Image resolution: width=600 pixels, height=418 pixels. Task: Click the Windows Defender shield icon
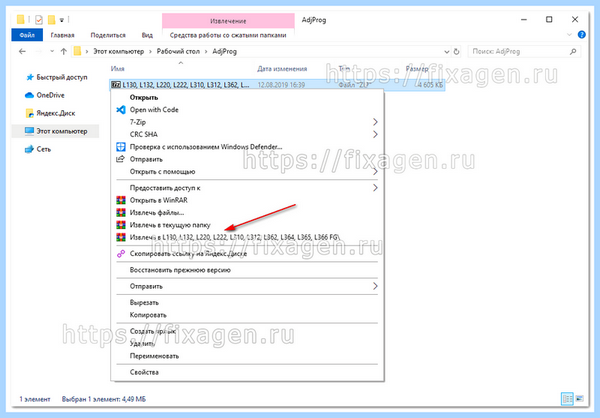coord(121,147)
